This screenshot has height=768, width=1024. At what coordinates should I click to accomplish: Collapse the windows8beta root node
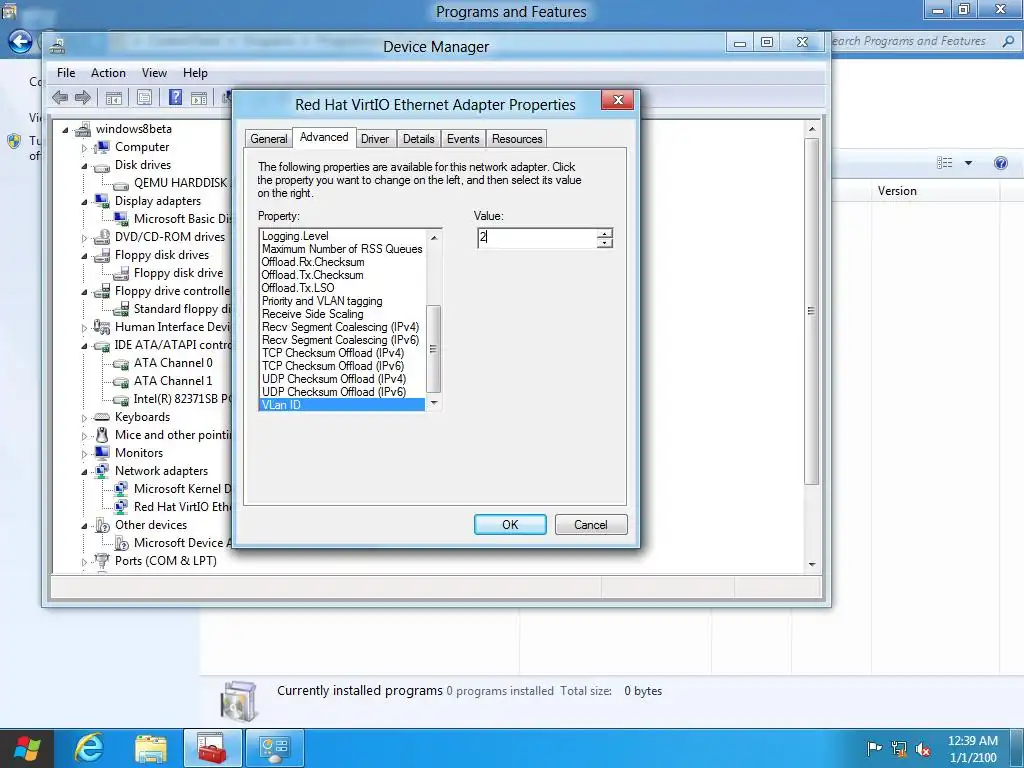(x=65, y=130)
